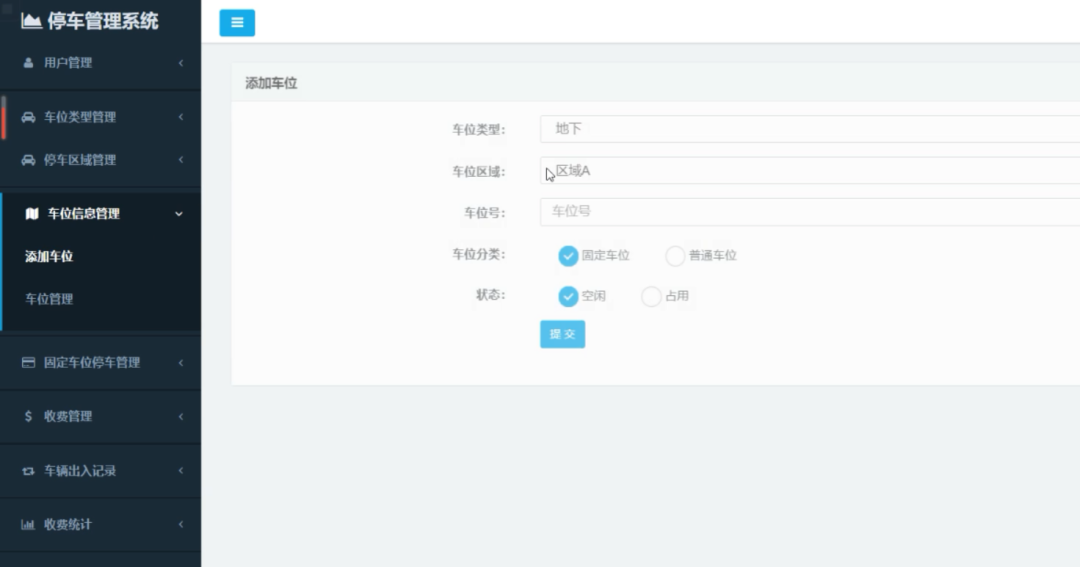Open the 车位类型 dropdown showing 地下
1080x567 pixels.
[810, 129]
